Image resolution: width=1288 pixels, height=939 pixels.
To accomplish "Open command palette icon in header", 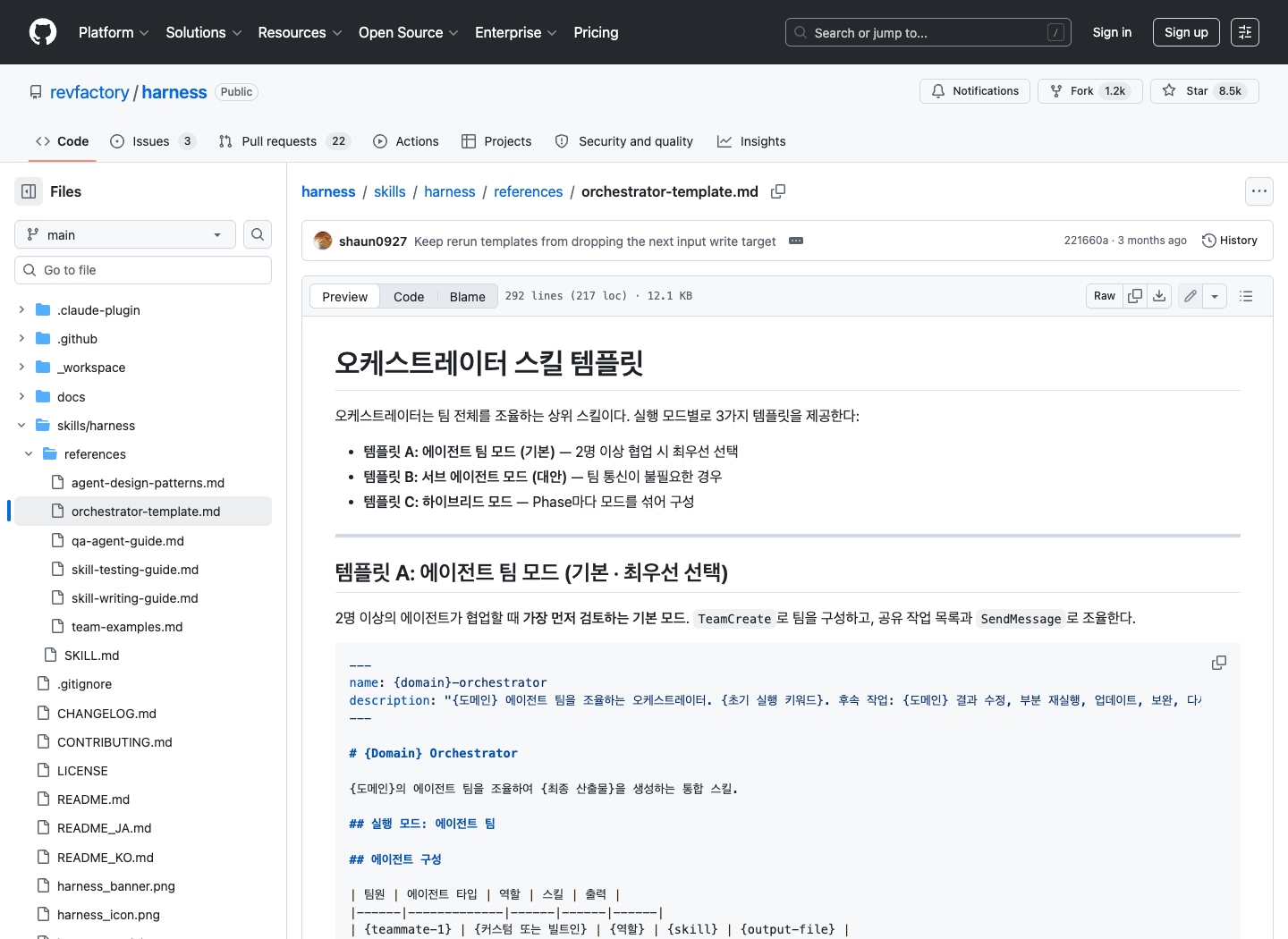I will [x=1245, y=32].
